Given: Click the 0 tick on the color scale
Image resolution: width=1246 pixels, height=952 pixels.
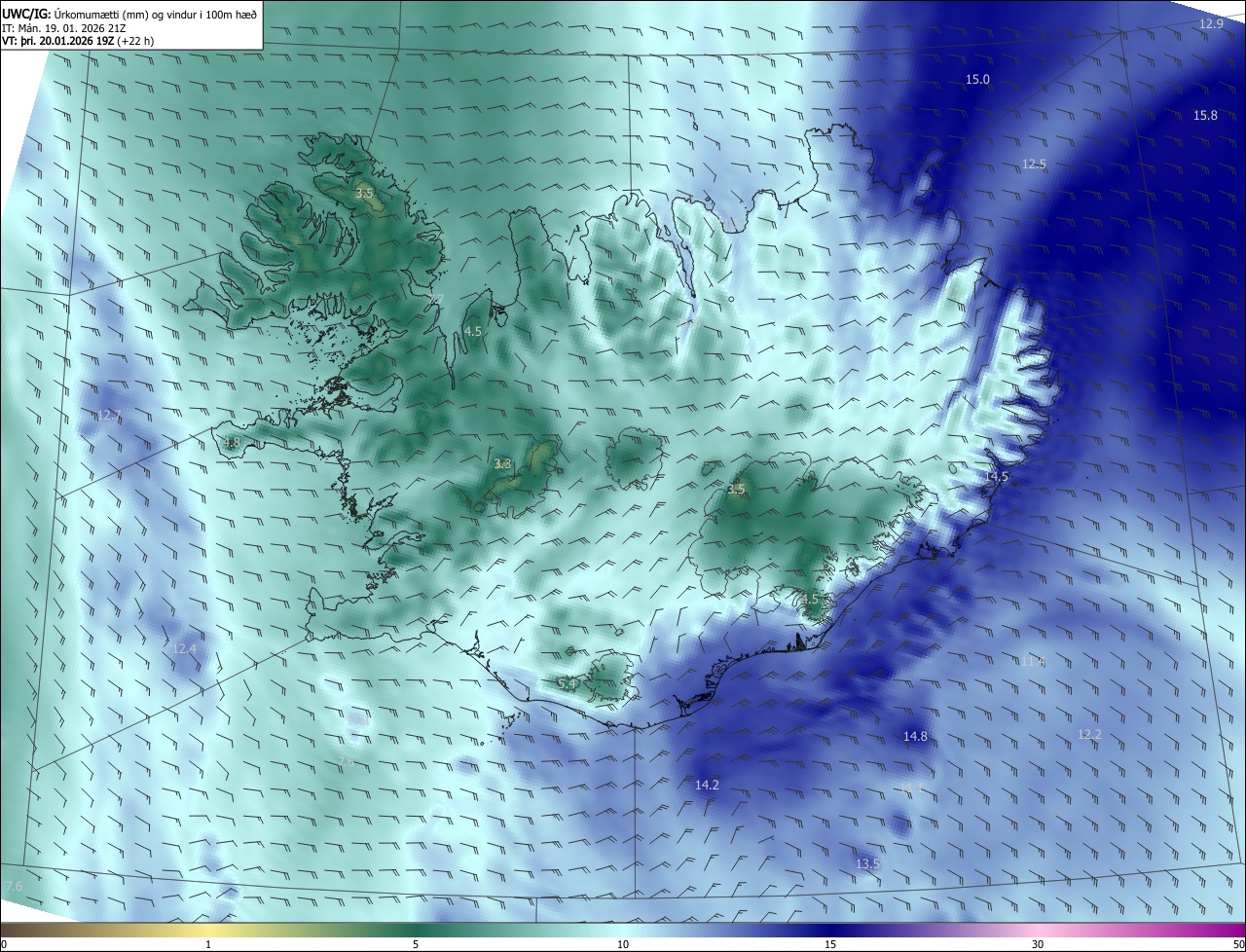Looking at the screenshot, I should click(x=3, y=945).
